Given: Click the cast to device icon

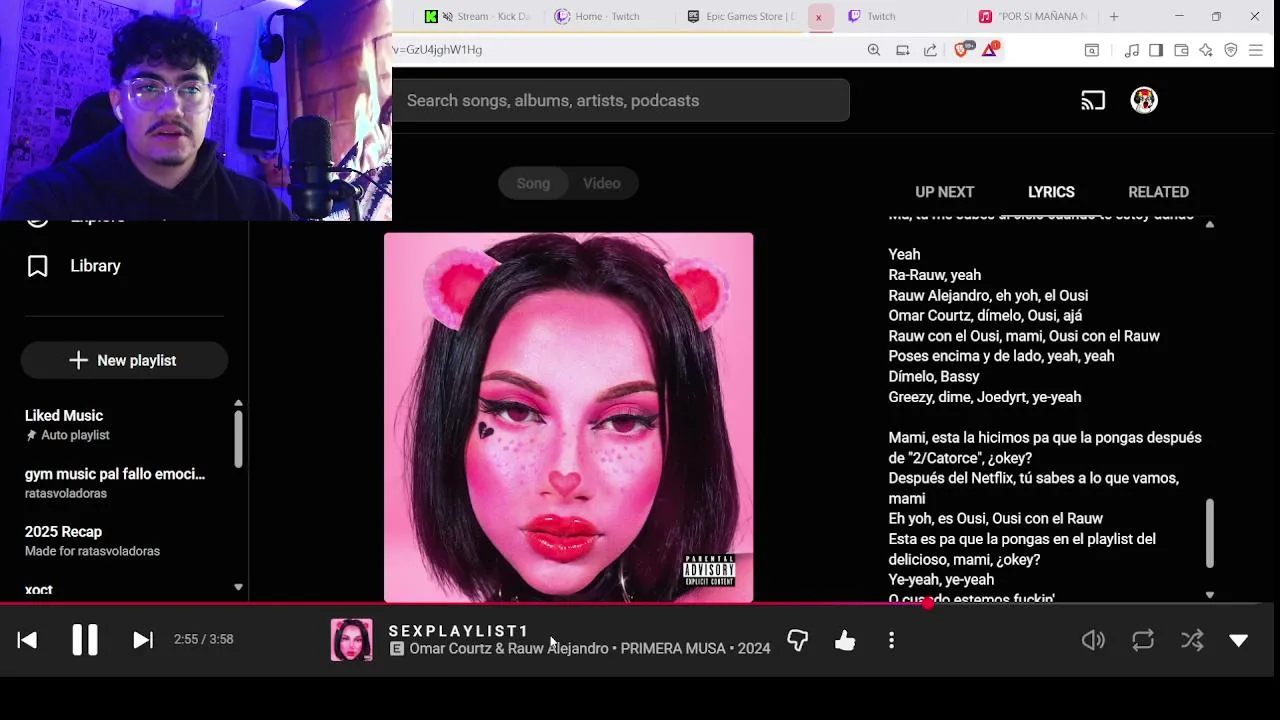Looking at the screenshot, I should click(x=1093, y=100).
